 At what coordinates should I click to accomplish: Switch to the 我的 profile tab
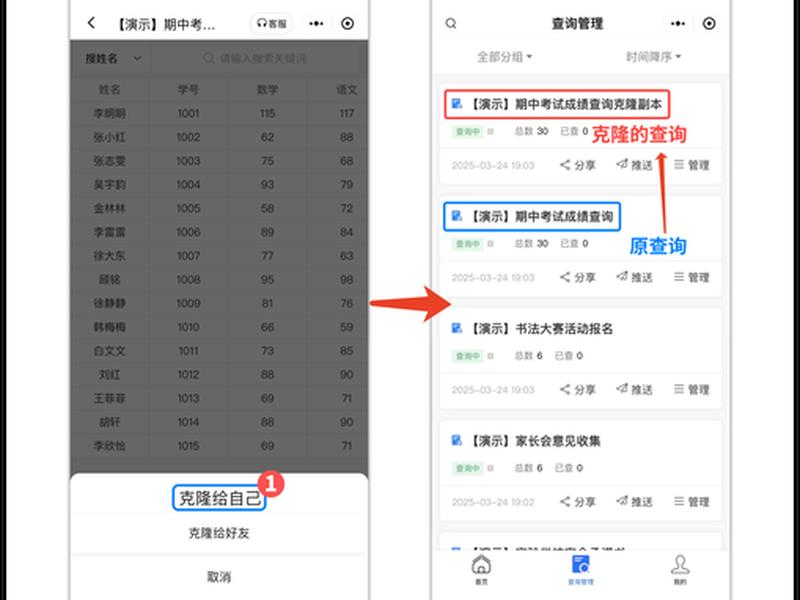(x=680, y=569)
